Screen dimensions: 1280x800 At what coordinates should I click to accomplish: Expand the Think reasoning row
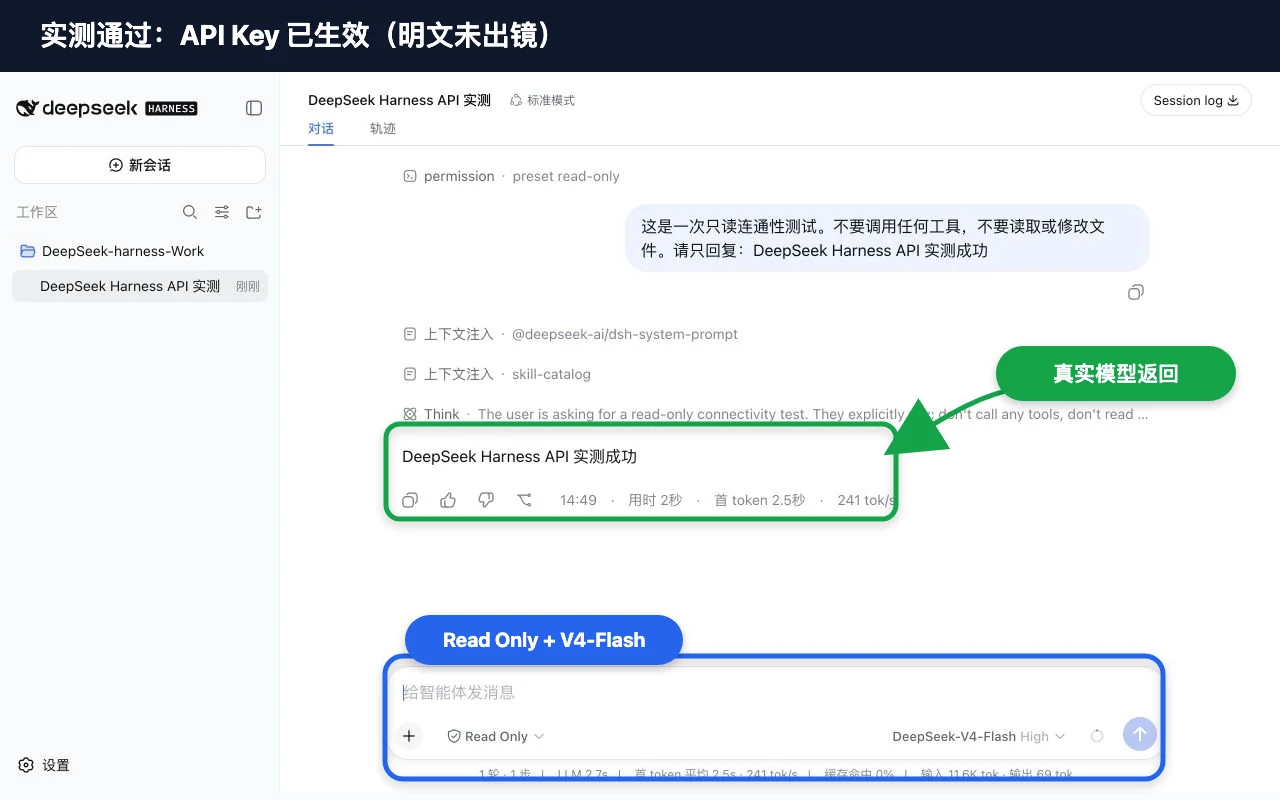[x=775, y=414]
